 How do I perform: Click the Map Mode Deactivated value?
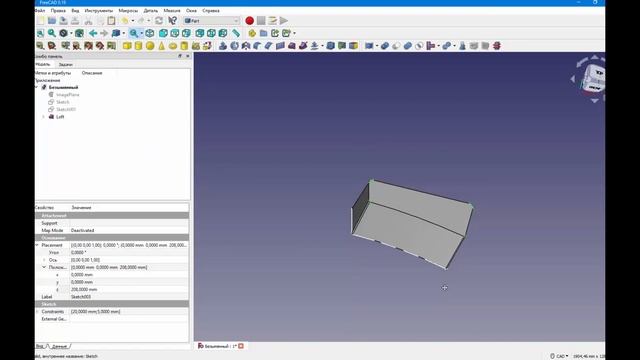pos(129,231)
